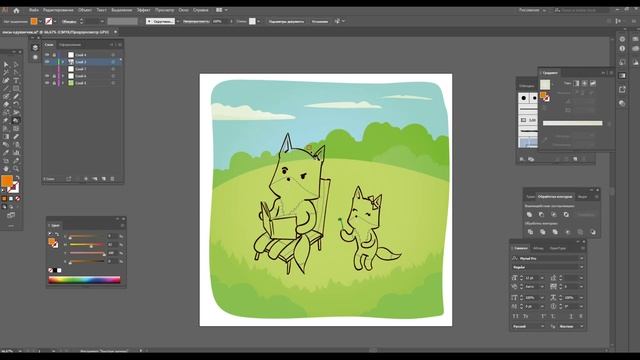Choose Freeform gradient type button

tap(593, 83)
